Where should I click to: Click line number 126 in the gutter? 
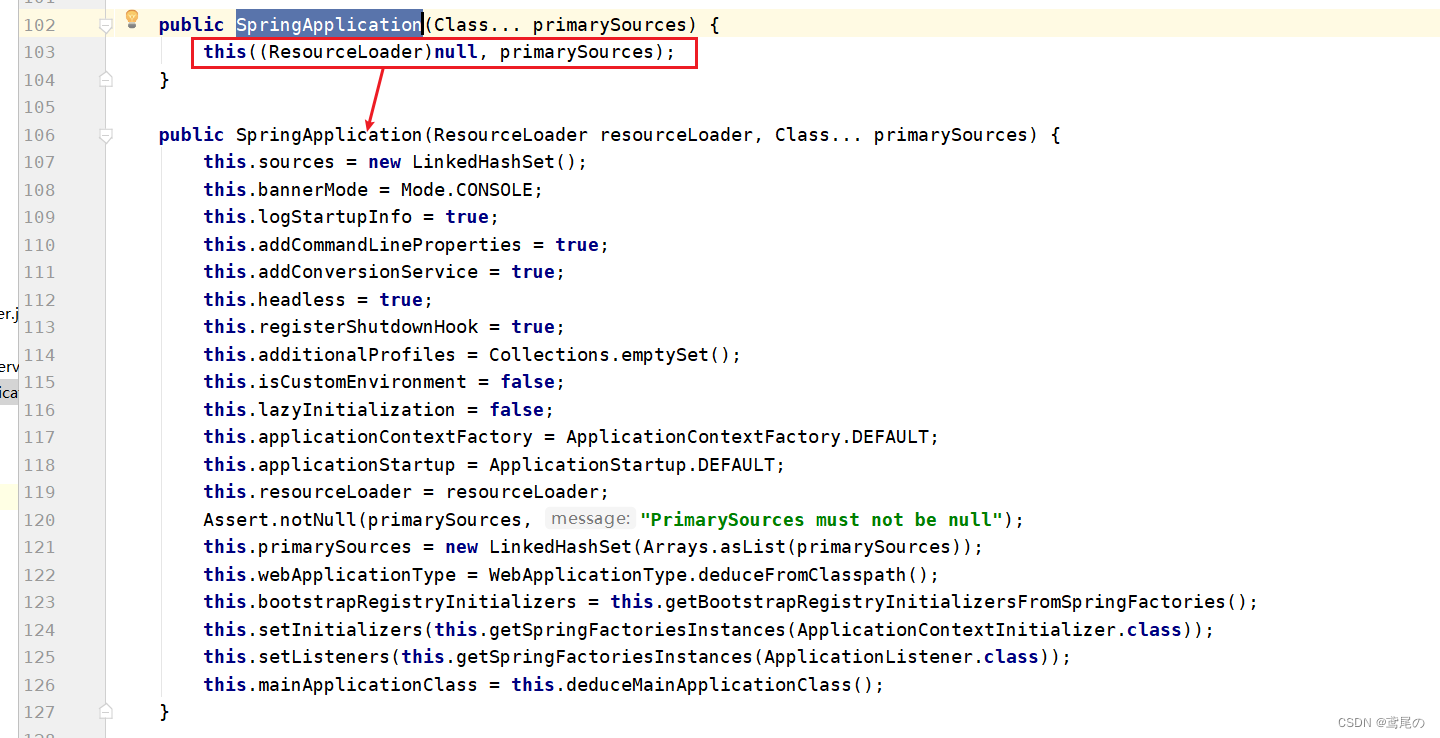tap(39, 685)
